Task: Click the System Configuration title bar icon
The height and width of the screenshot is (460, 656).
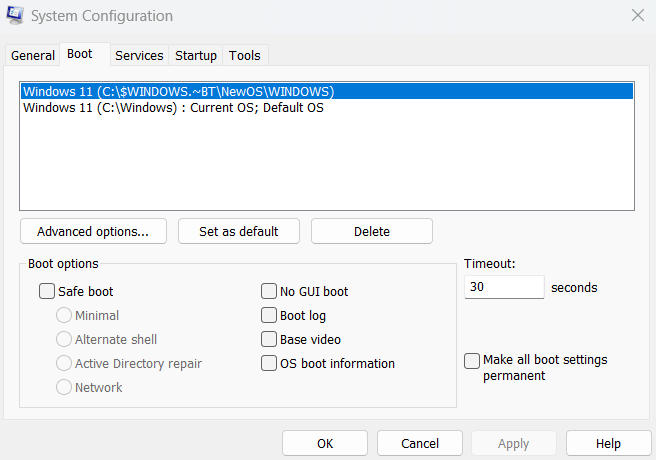Action: click(x=15, y=15)
